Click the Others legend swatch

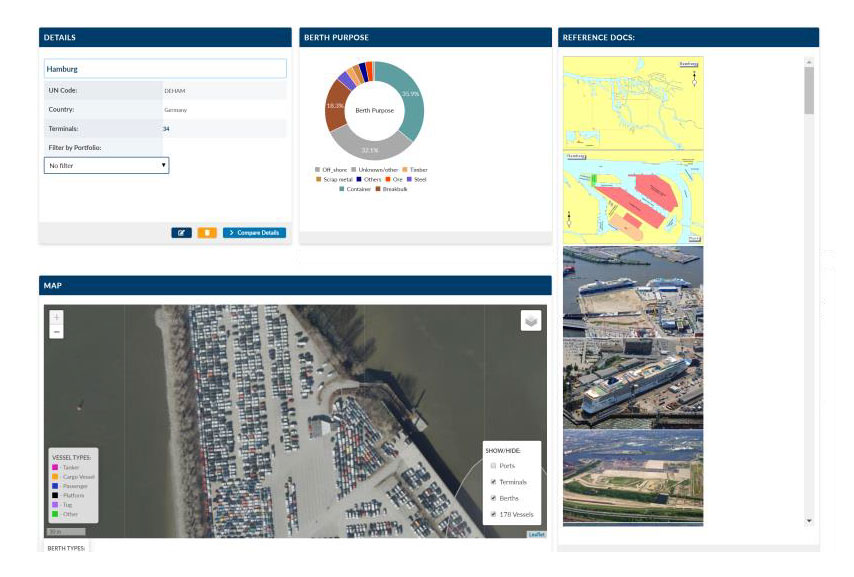(x=359, y=179)
